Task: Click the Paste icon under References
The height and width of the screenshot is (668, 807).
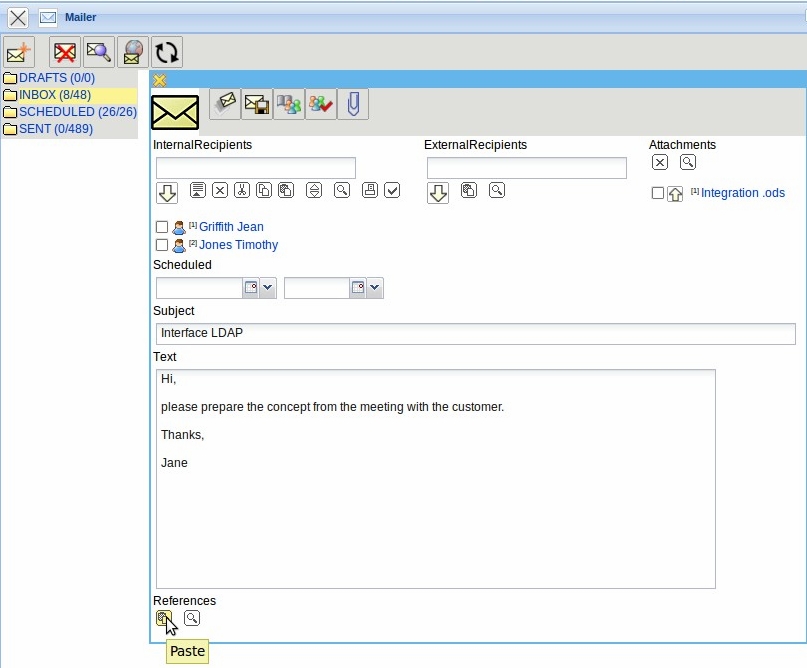Action: 164,618
